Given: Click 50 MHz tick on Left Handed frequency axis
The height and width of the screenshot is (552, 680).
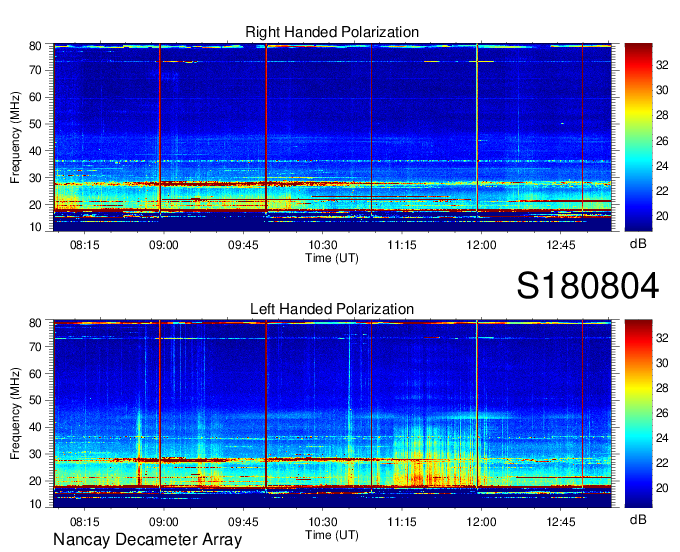Looking at the screenshot, I should 35,400.
